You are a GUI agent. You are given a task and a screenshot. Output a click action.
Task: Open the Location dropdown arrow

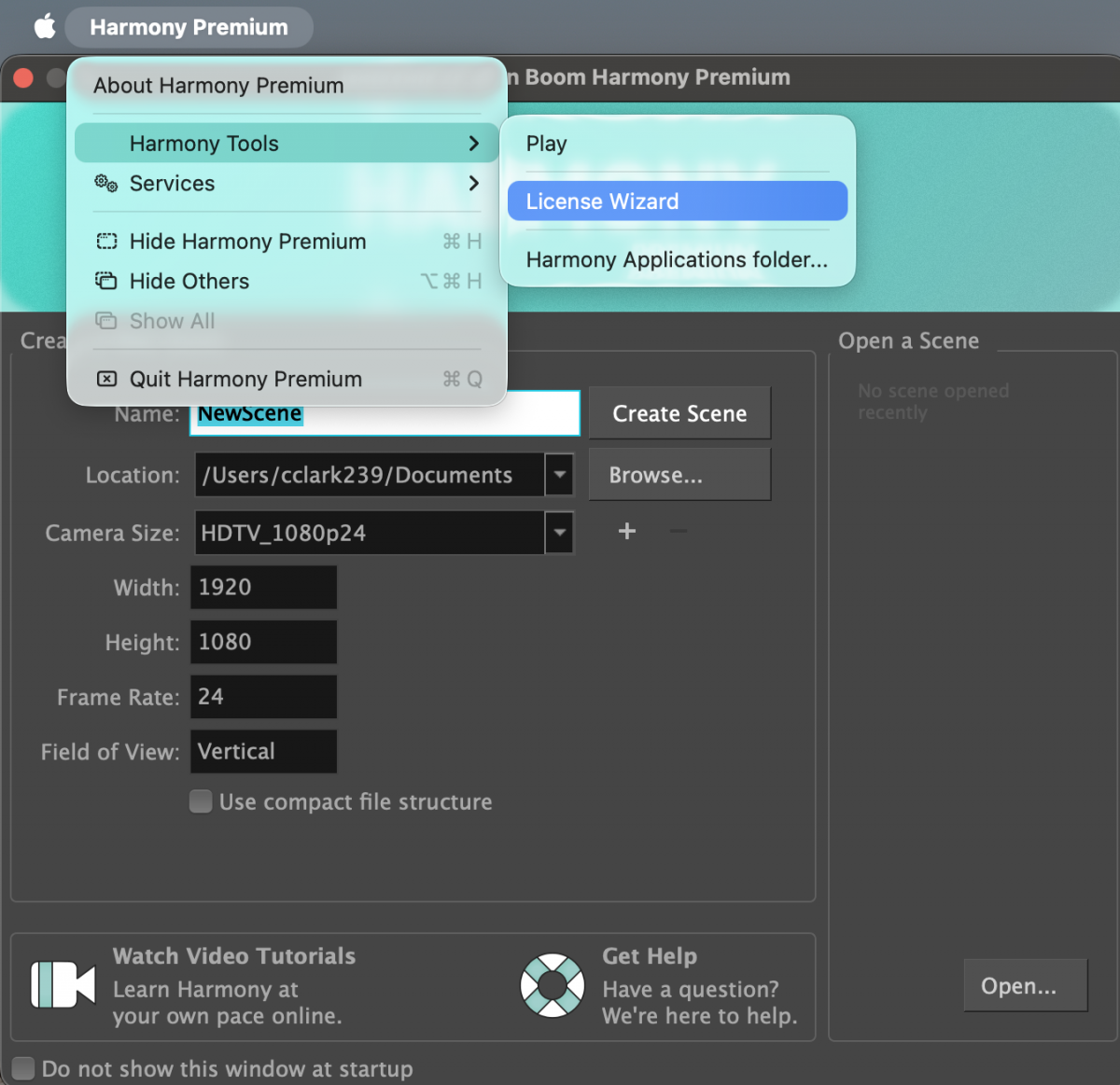559,475
